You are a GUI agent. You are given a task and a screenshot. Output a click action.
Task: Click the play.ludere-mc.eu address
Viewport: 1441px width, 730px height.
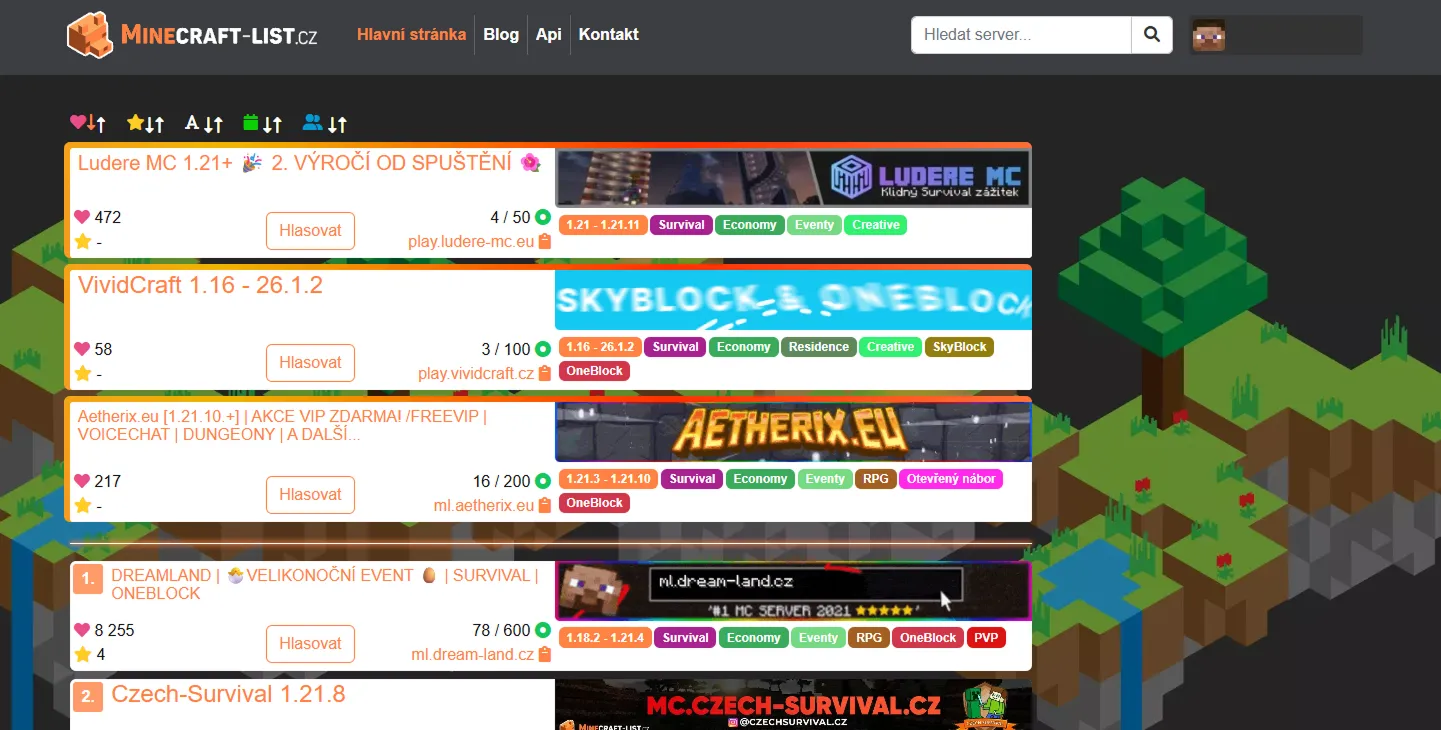point(471,241)
